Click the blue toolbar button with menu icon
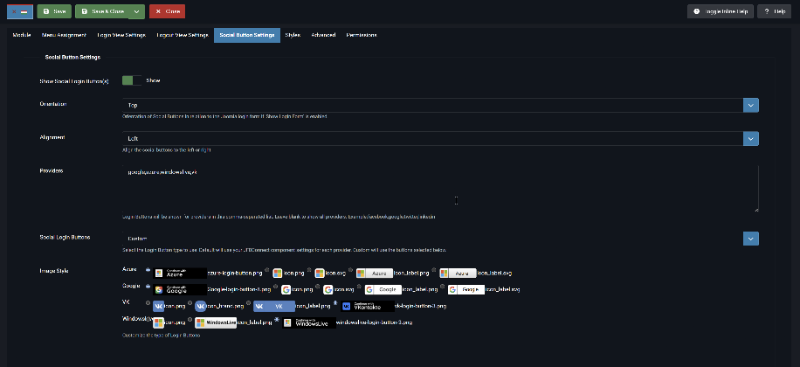The image size is (800, 367). point(20,11)
